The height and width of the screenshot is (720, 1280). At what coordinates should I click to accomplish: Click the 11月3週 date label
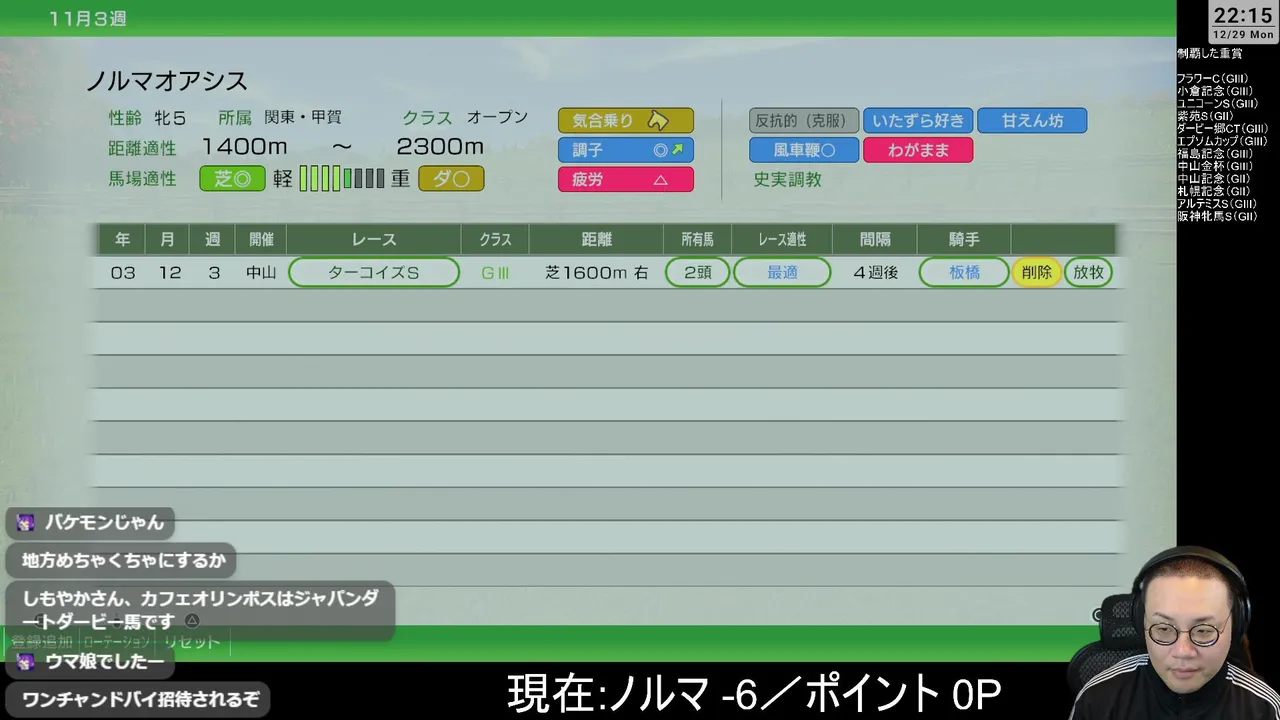[x=88, y=19]
